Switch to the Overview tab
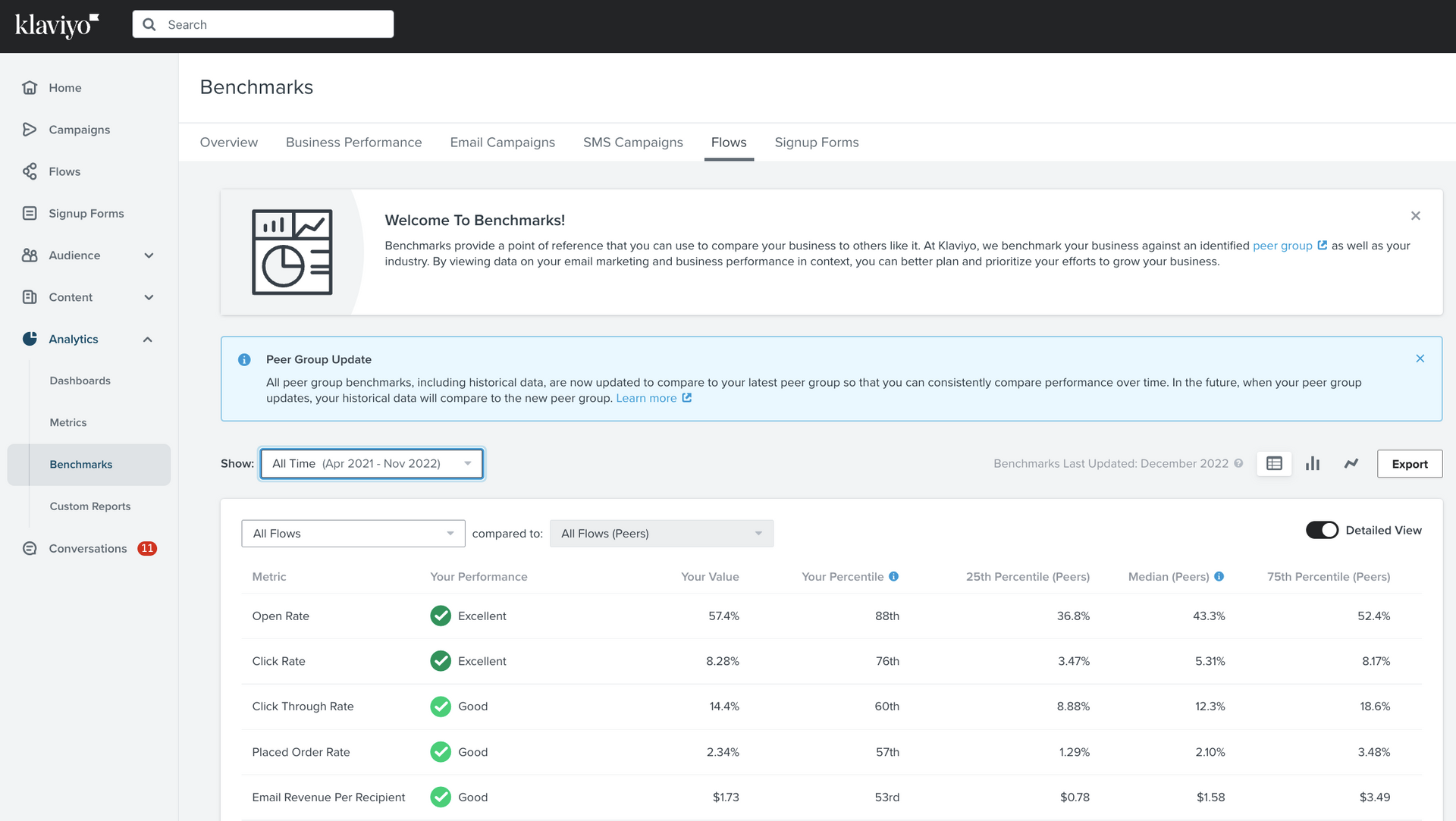 click(x=229, y=143)
